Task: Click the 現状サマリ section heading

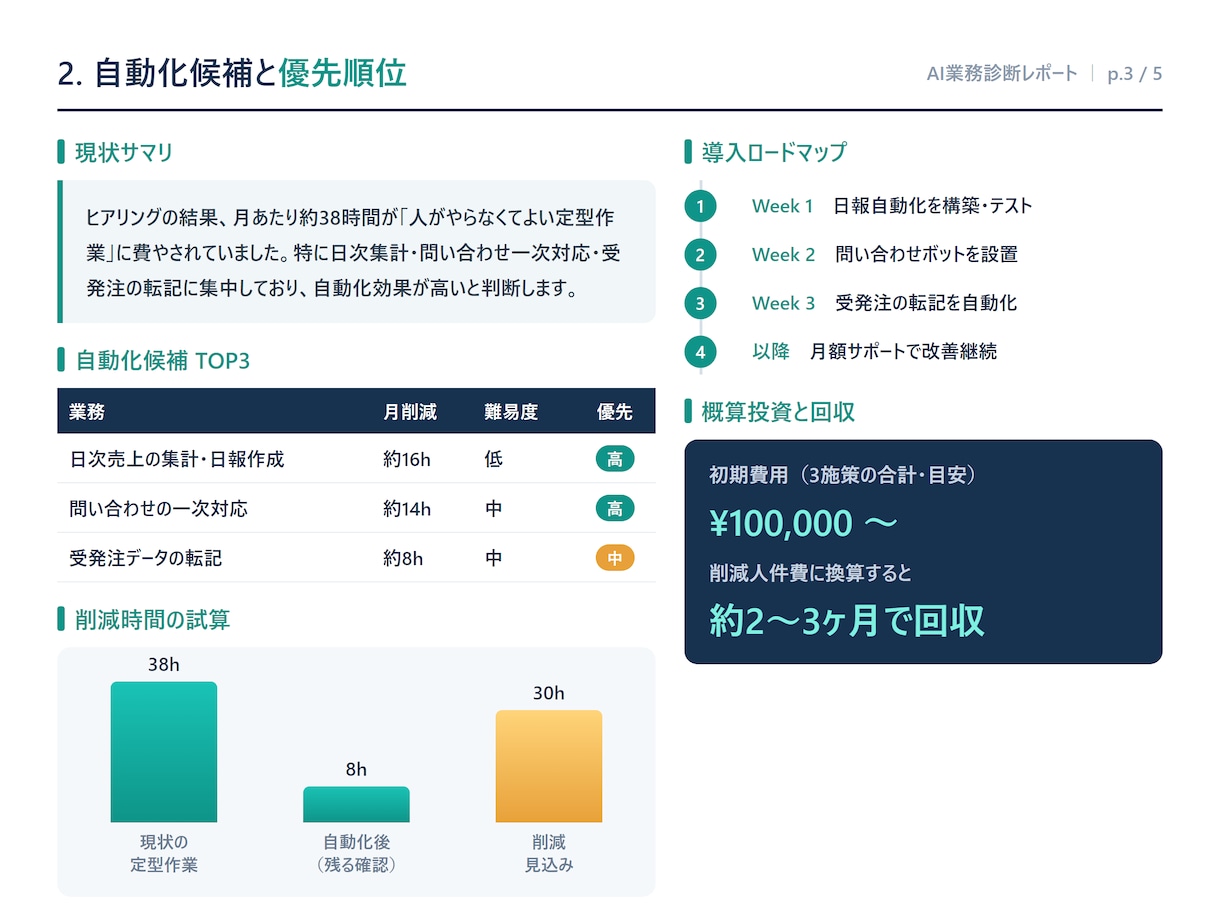Action: (124, 152)
